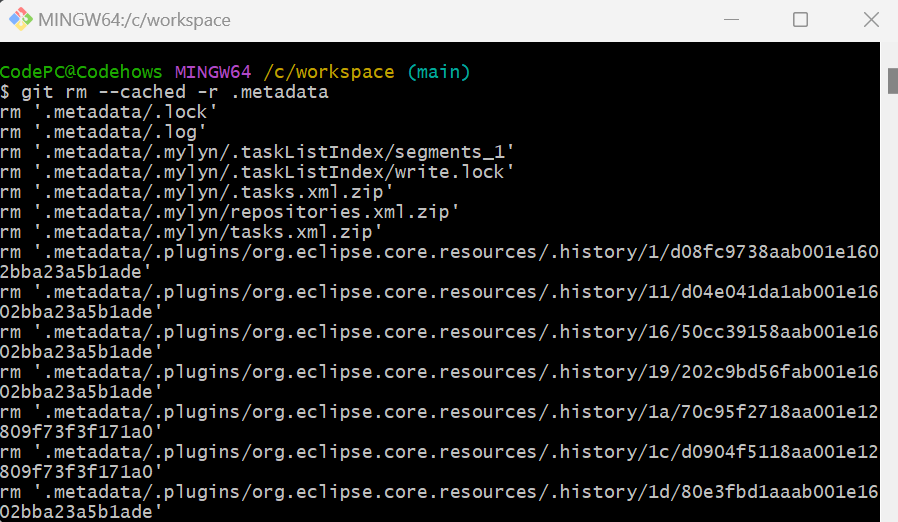Click the .history/1d/80e3fbd1aaab001e16 line
Screen dimensions: 898x522
439,492
